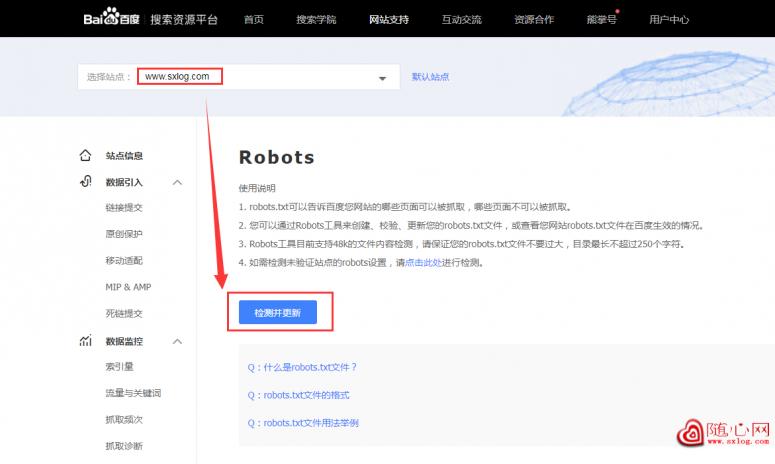The image size is (775, 464).
Task: Open 链接提交 in sidebar
Action: [124, 208]
